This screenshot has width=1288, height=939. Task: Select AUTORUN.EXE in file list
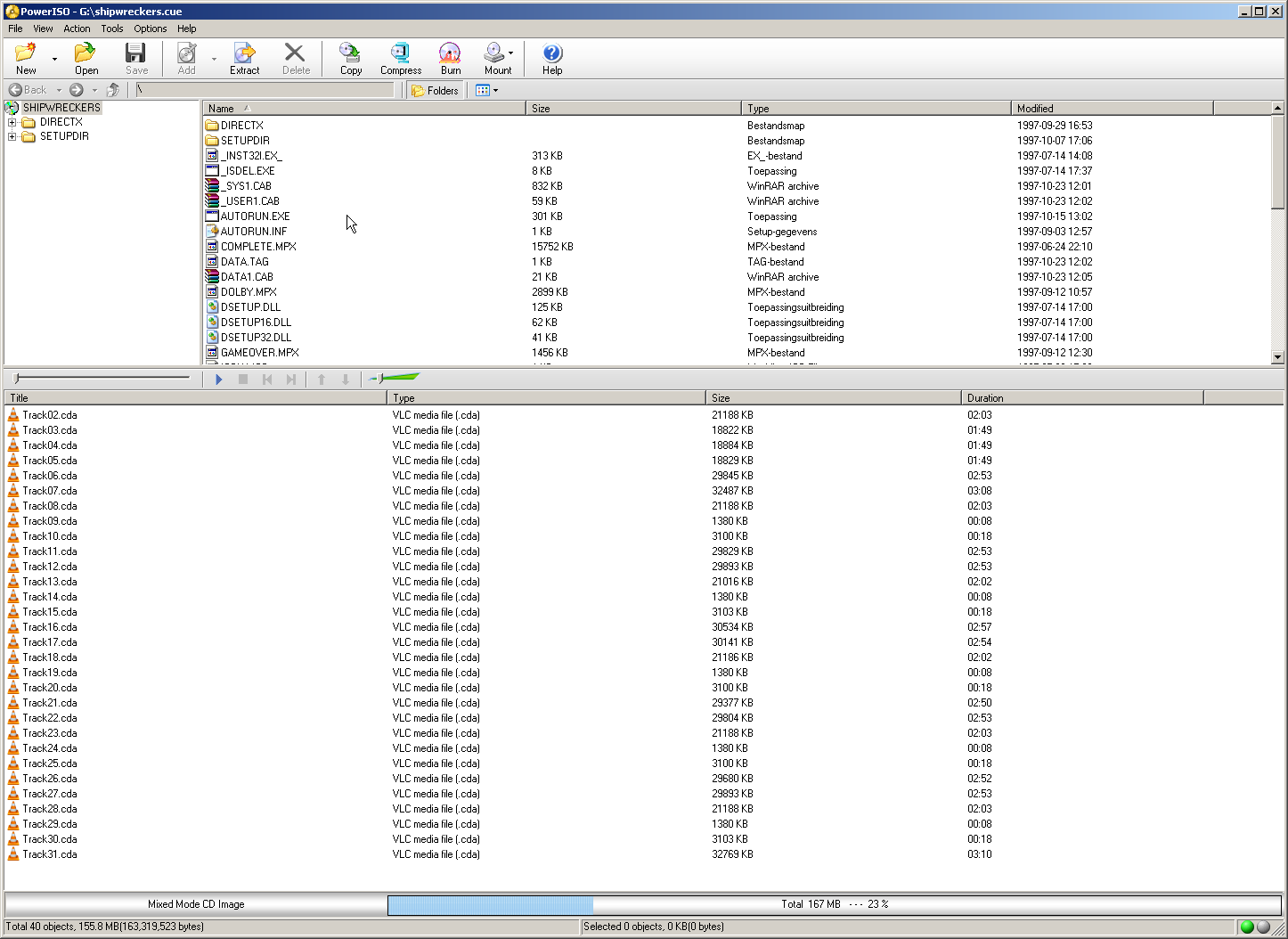255,216
